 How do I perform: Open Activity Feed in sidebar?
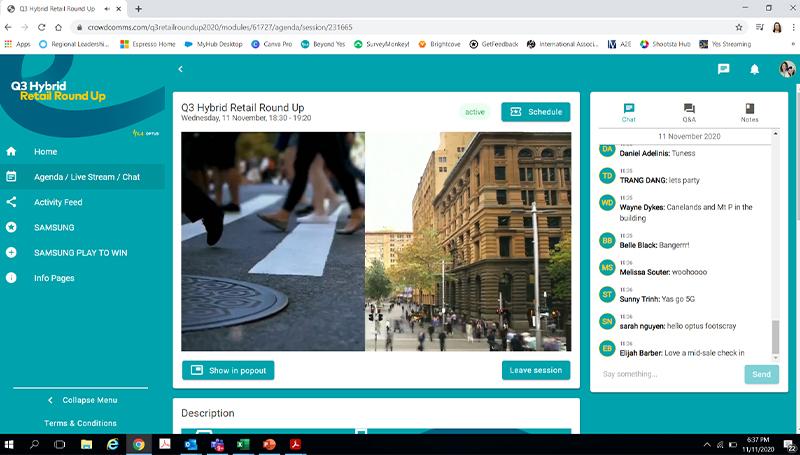click(58, 202)
